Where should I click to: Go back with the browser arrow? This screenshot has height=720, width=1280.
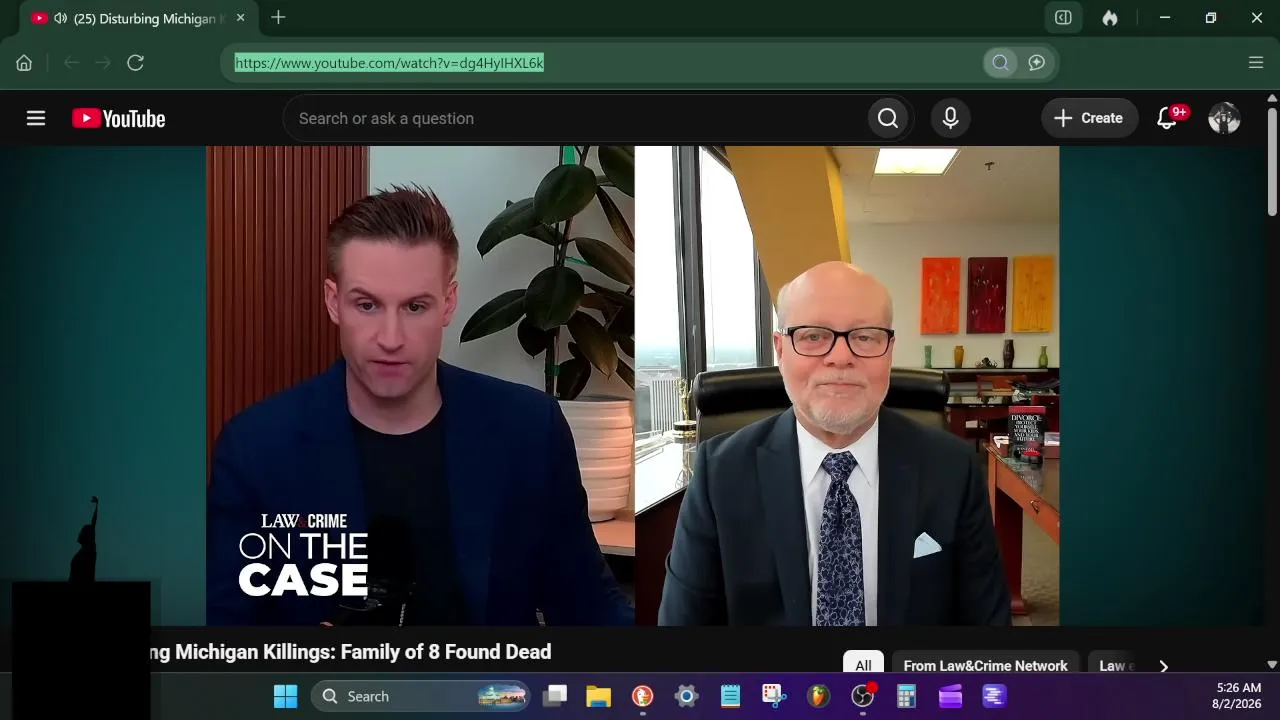[71, 63]
